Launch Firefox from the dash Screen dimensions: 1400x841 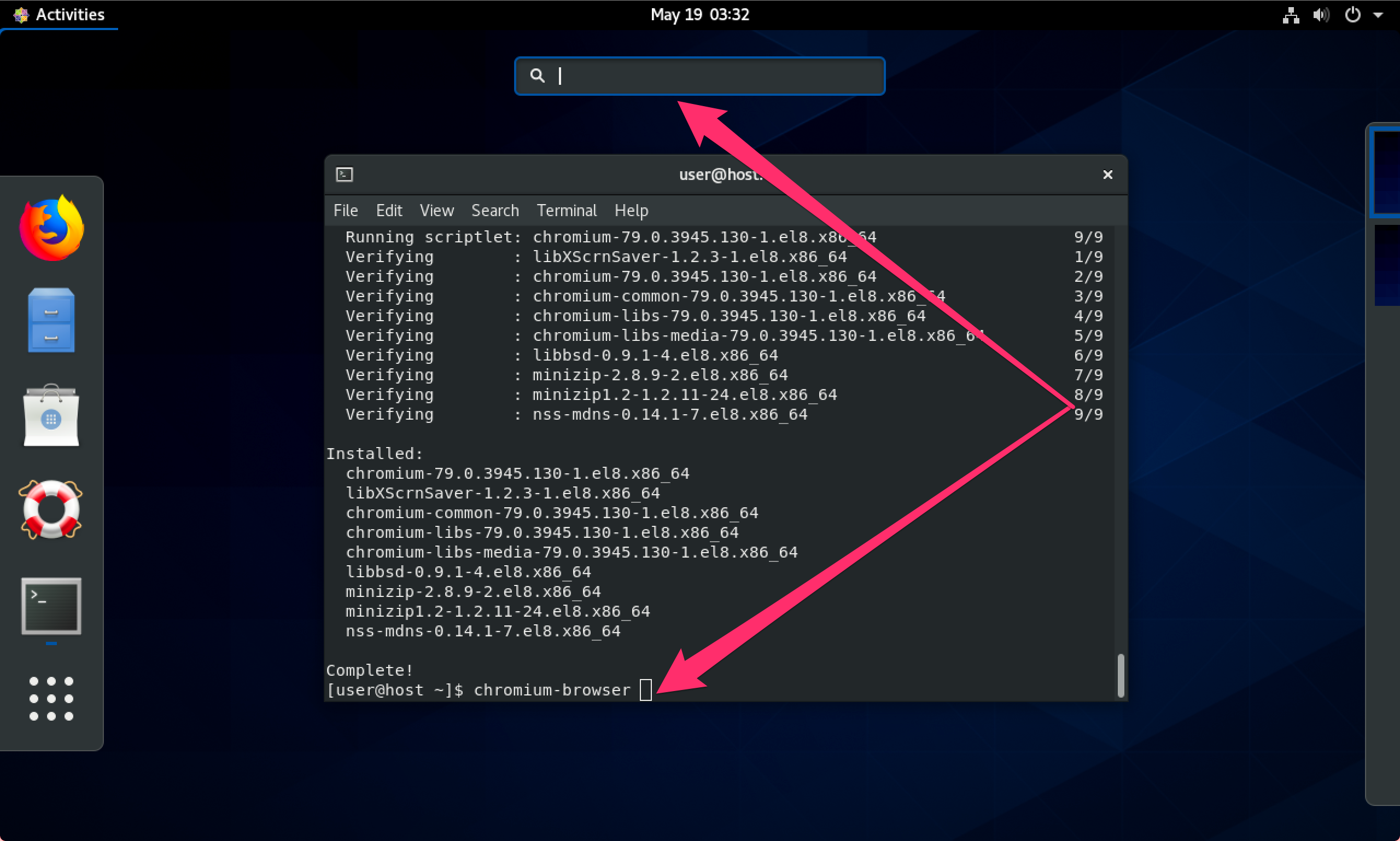(x=51, y=228)
